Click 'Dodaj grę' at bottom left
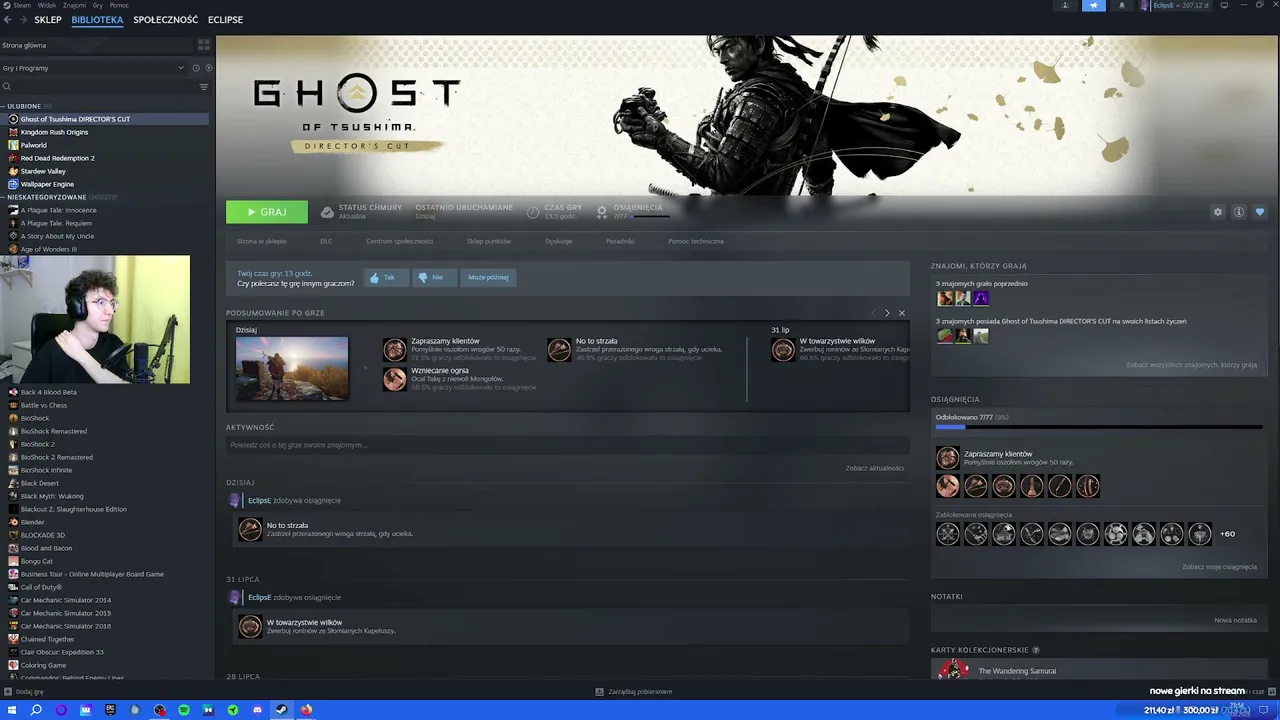Screen dimensions: 1280x720 24,692
